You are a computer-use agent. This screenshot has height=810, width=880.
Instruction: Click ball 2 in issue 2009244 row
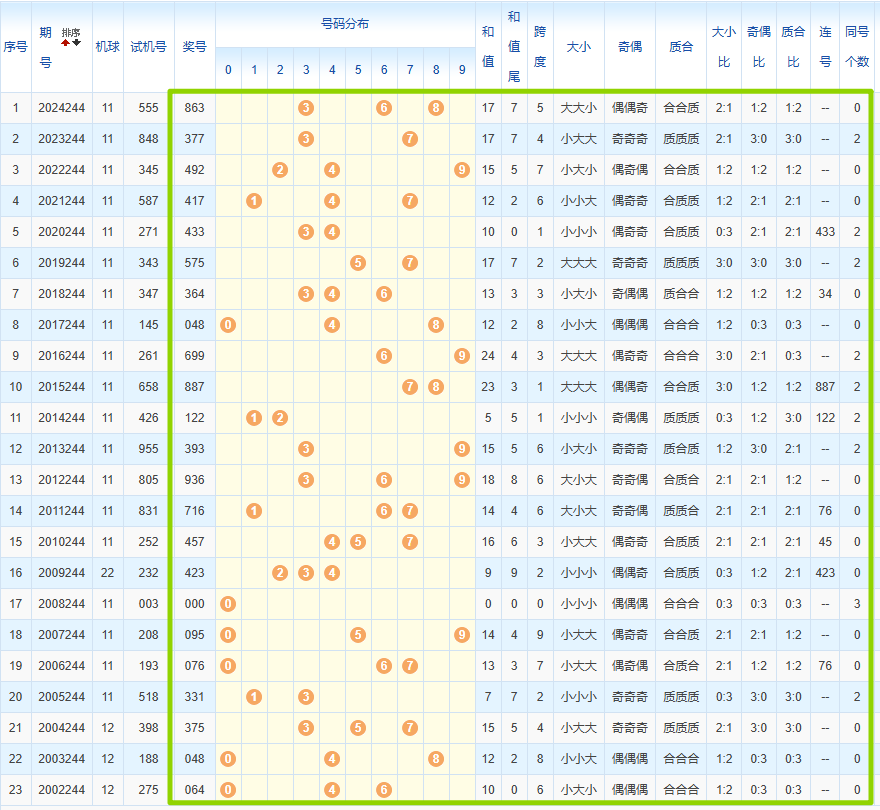point(280,572)
